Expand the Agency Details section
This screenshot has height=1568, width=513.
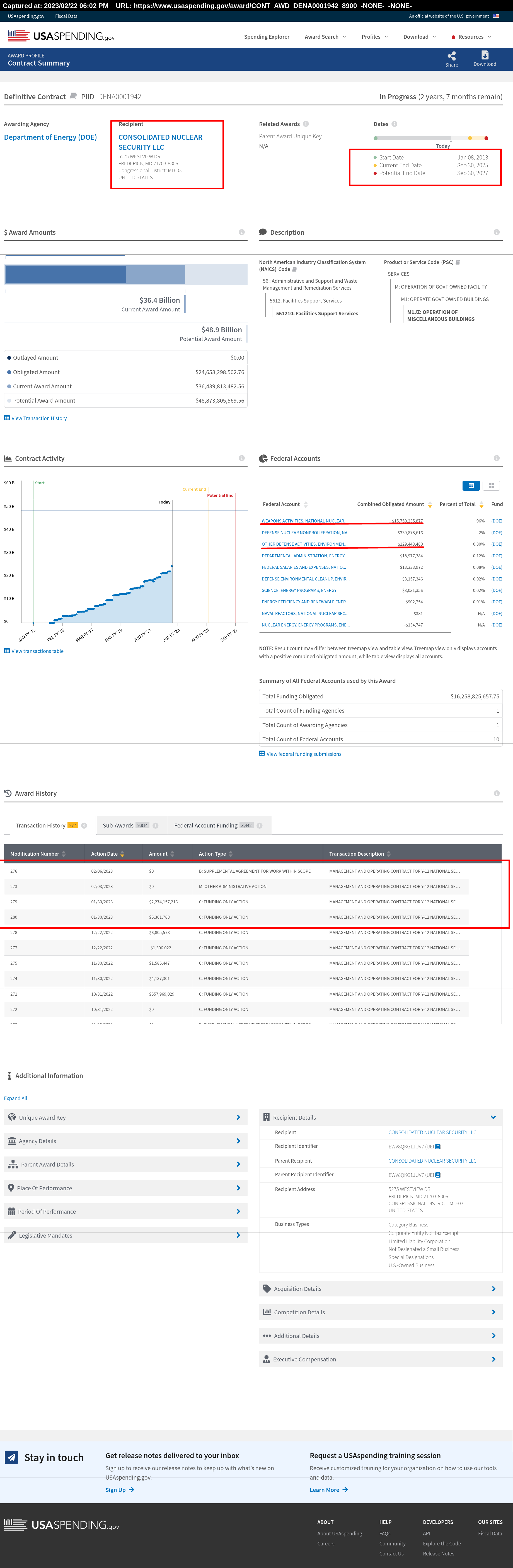click(x=125, y=1141)
